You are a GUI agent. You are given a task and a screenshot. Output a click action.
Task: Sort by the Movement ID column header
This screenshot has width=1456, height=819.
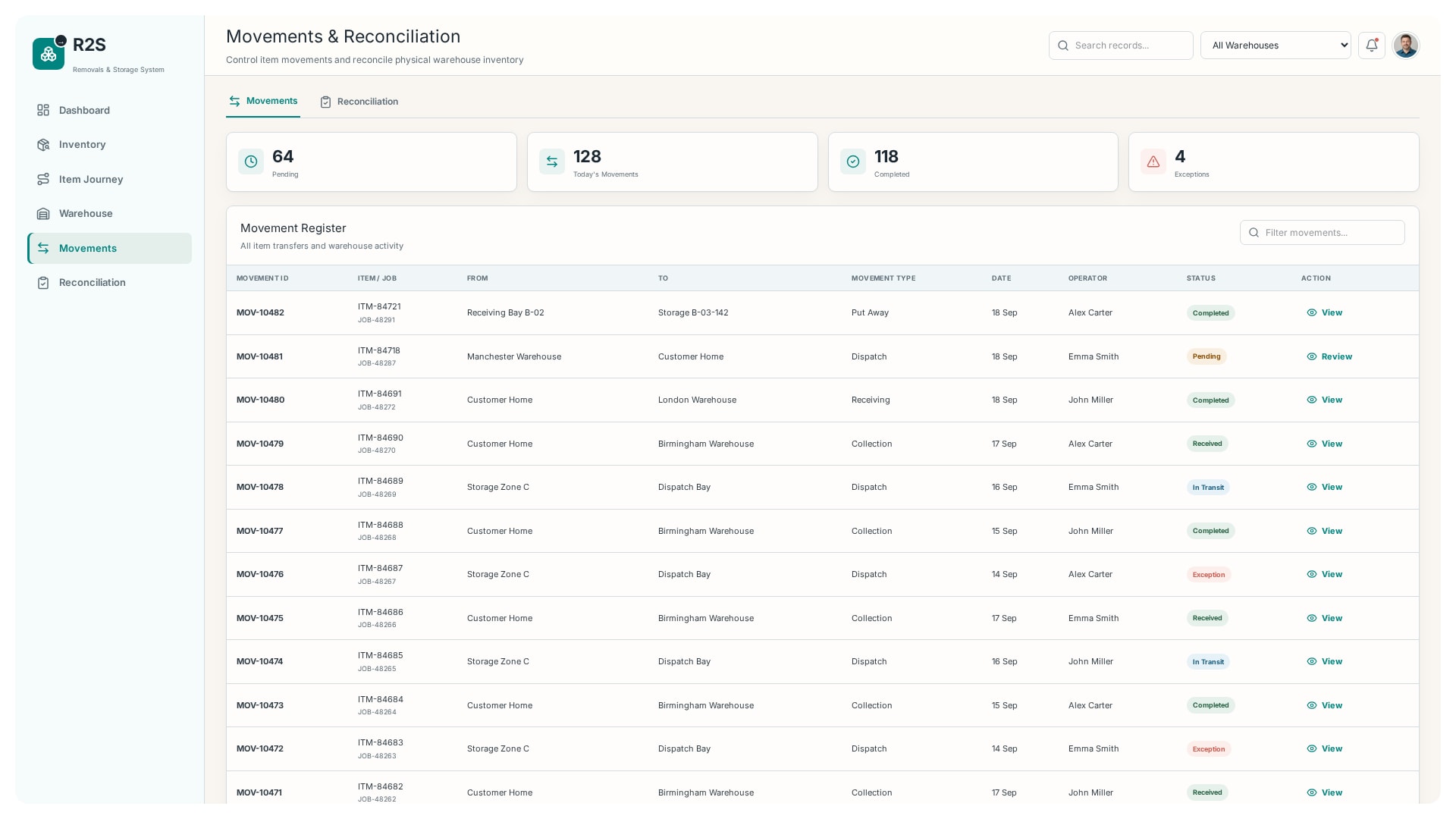pos(262,278)
